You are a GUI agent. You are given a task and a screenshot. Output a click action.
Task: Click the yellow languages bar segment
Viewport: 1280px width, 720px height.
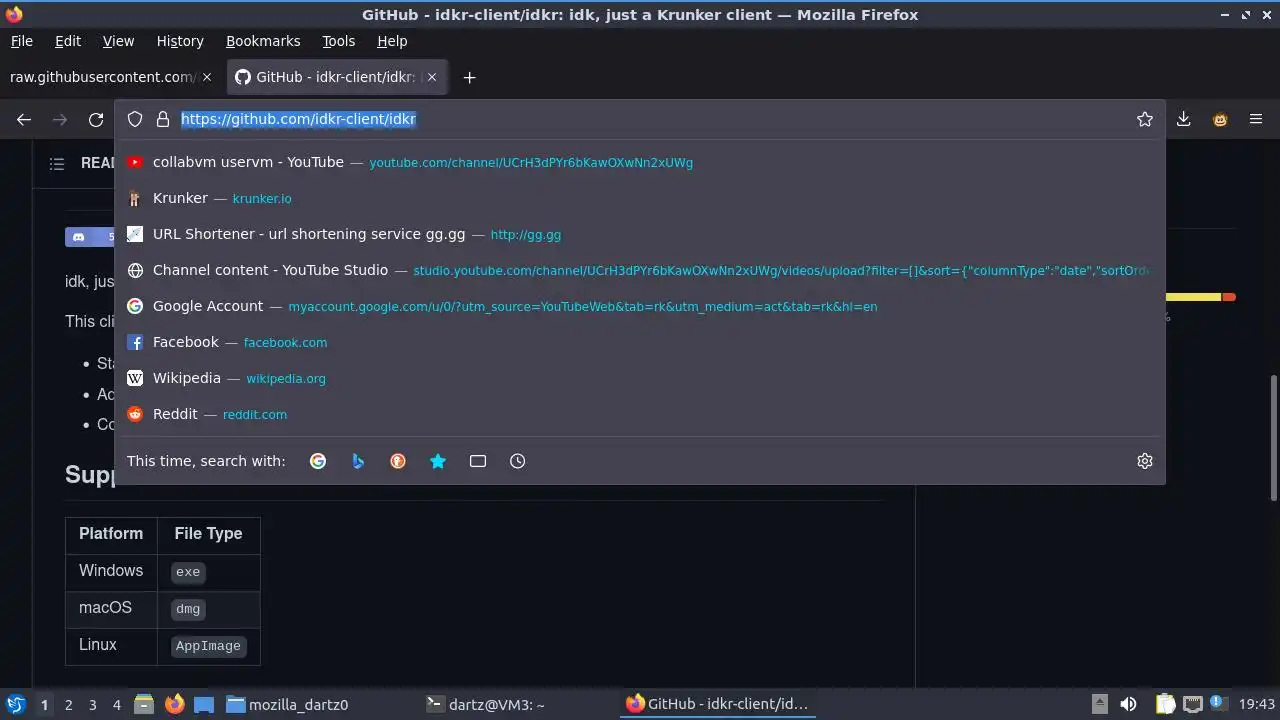[1193, 297]
